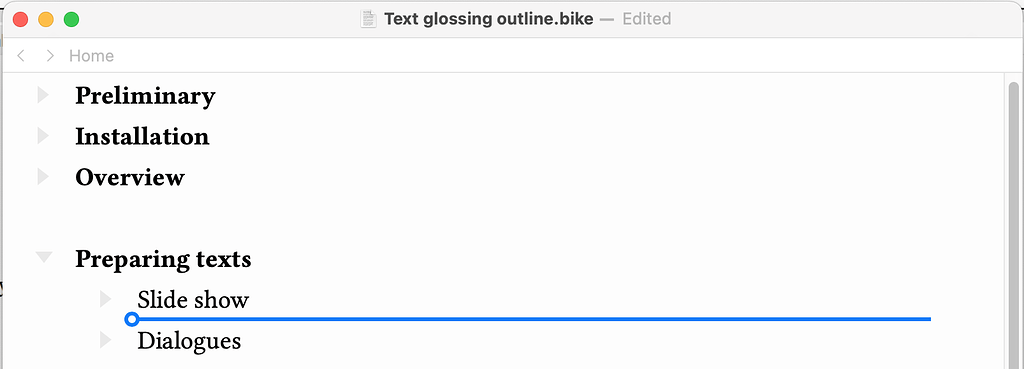Image resolution: width=1024 pixels, height=369 pixels.
Task: Go back with the left chevron
Action: coord(21,56)
